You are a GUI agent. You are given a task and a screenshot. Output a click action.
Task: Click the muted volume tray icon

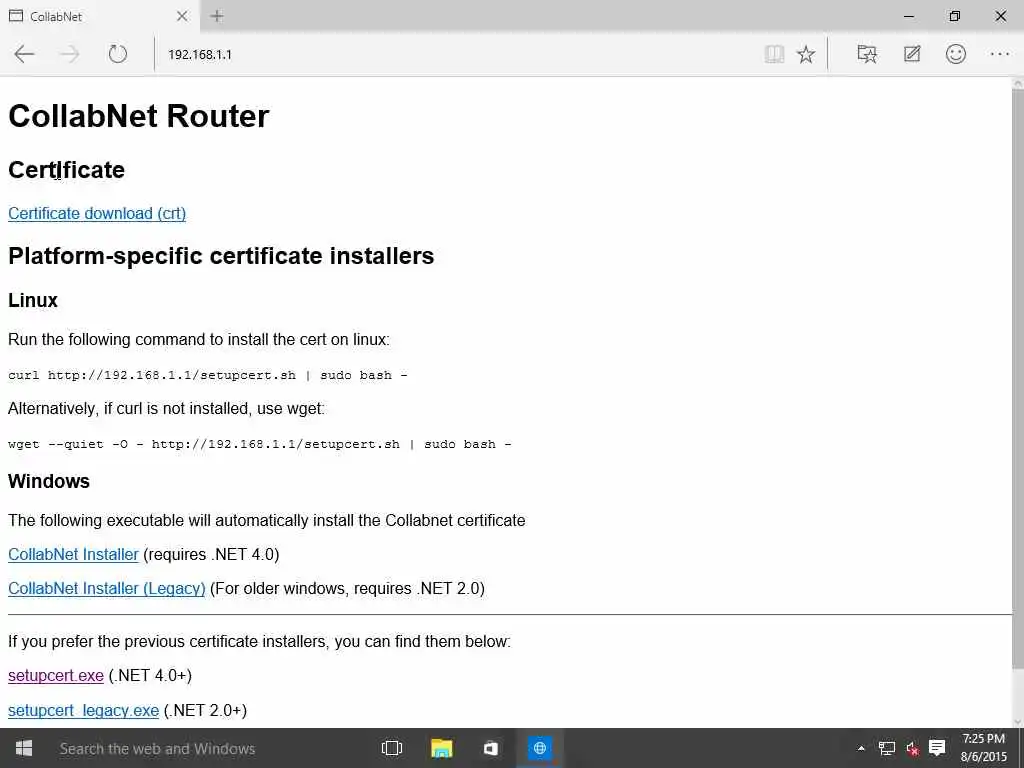(912, 748)
